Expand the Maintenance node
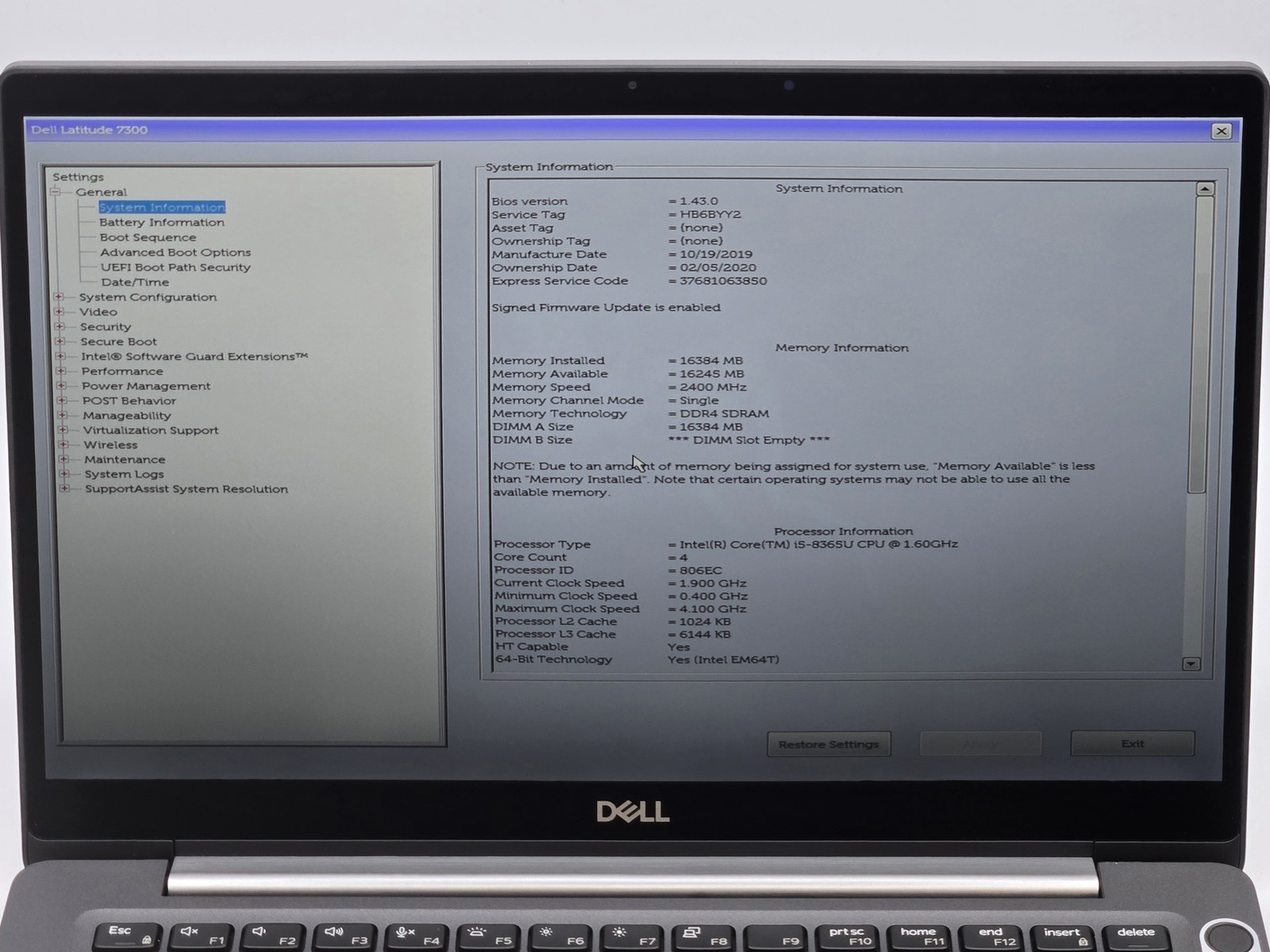 [63, 459]
